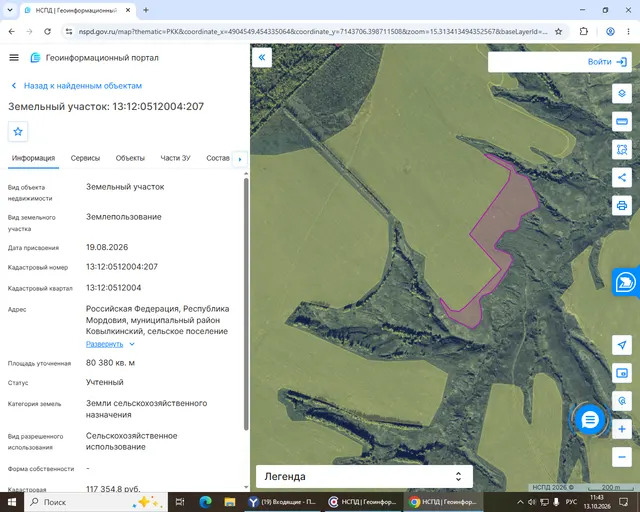The height and width of the screenshot is (512, 640).
Task: Click the cadastral number 13:12:0512004:207 value
Action: 122,267
